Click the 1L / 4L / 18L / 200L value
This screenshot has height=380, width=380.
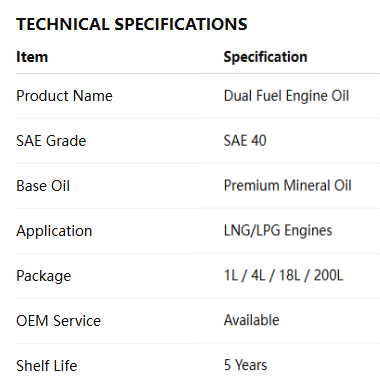pyautogui.click(x=283, y=275)
